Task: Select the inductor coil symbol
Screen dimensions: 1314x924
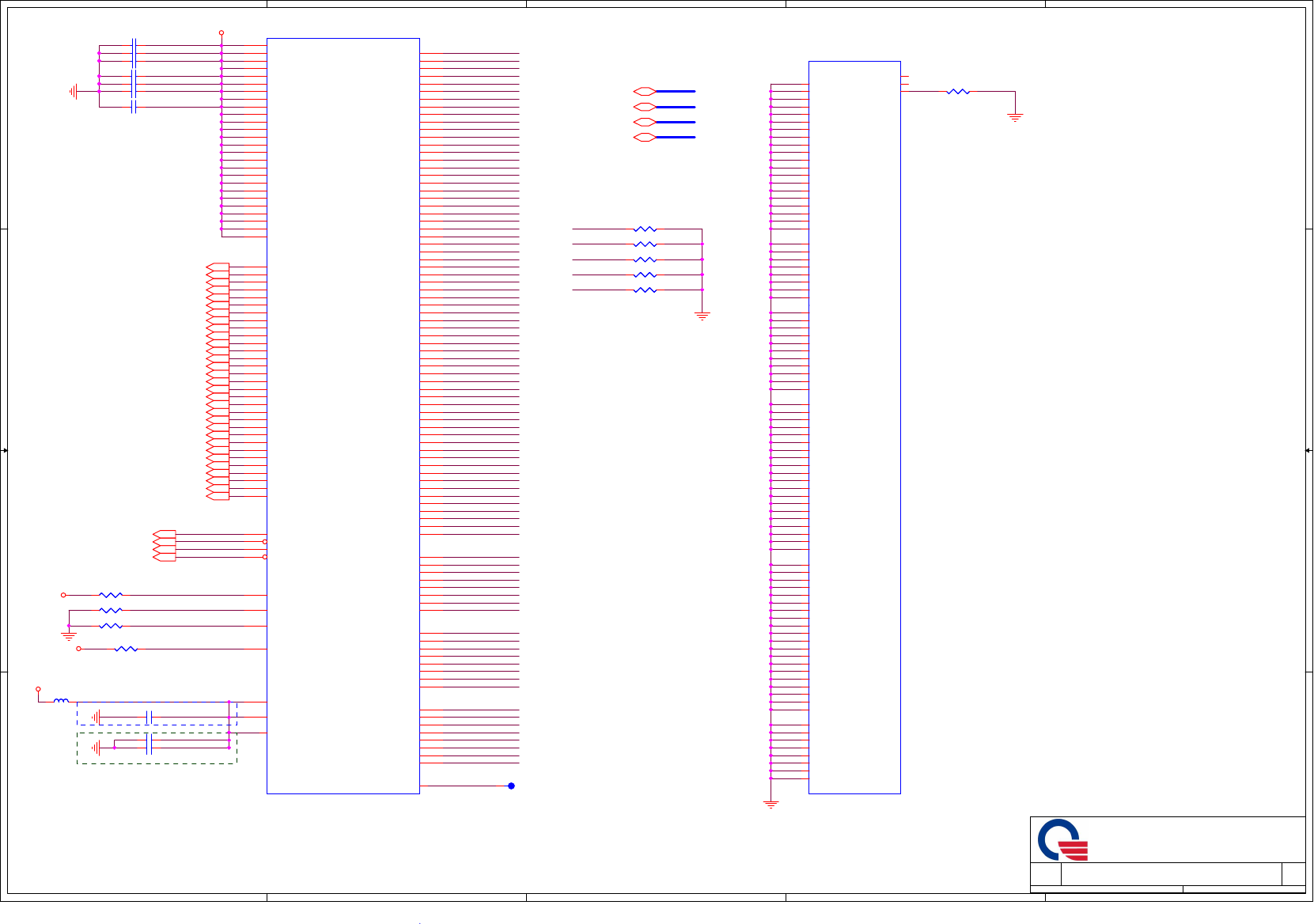Action: (x=61, y=701)
